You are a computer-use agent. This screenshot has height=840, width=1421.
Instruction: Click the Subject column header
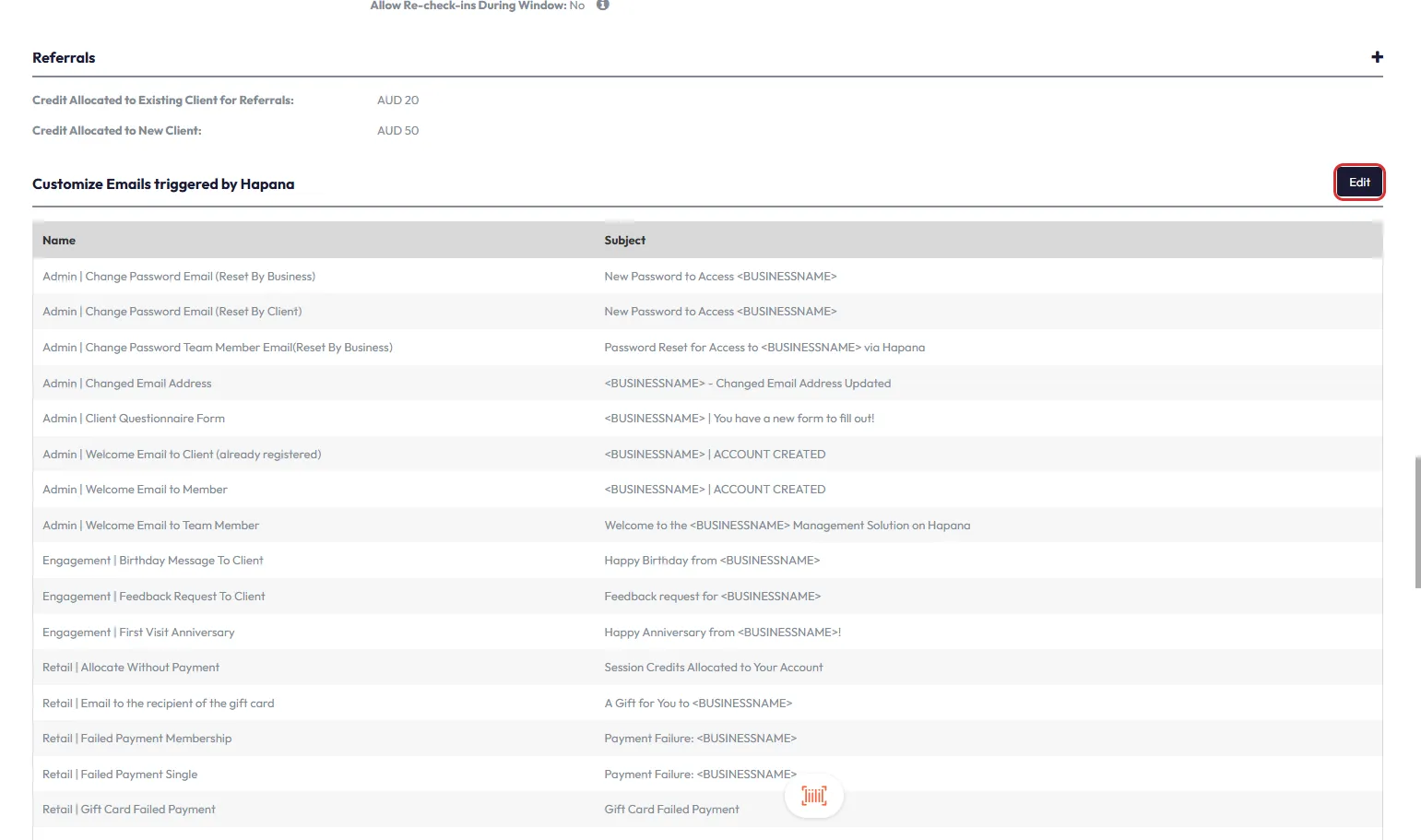coord(624,241)
